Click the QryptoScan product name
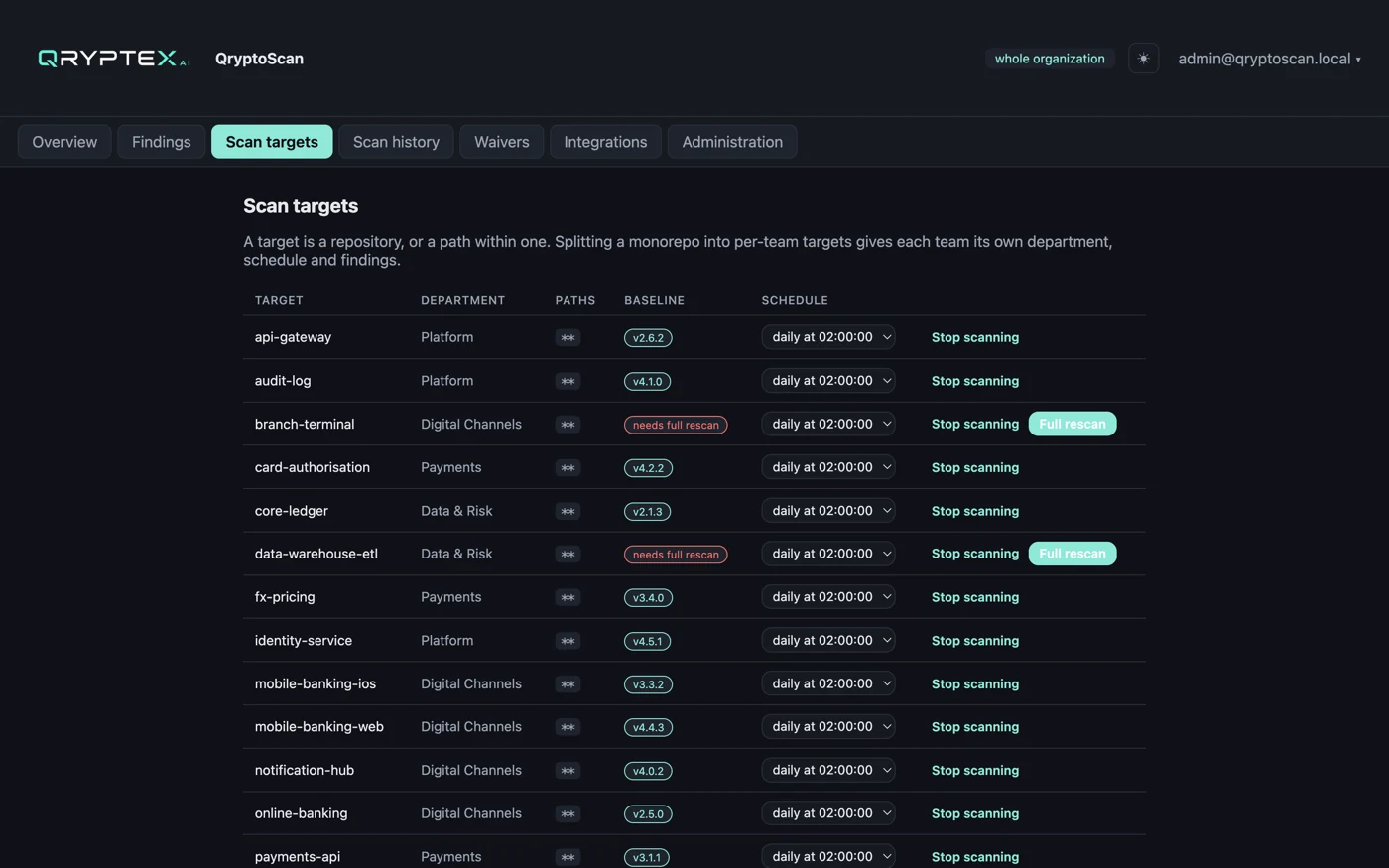The image size is (1389, 868). 259,59
